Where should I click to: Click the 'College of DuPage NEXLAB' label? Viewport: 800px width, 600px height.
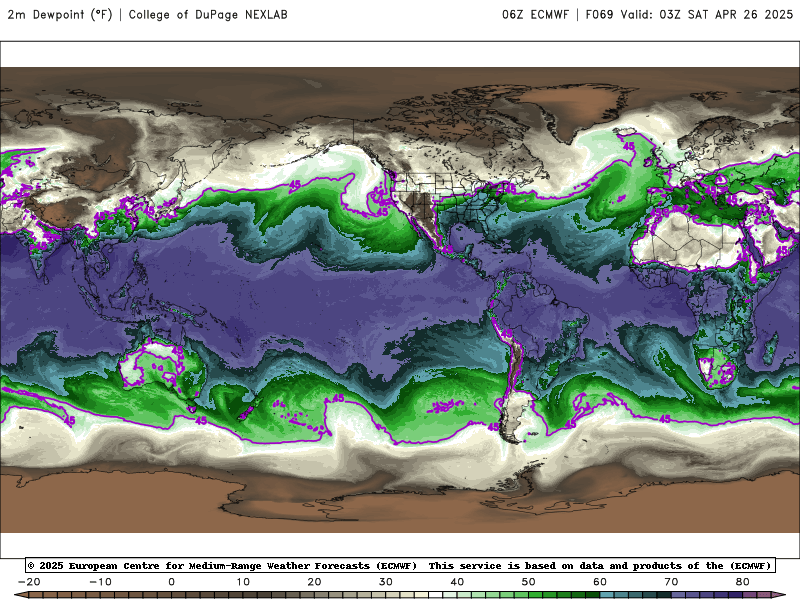[x=208, y=15]
